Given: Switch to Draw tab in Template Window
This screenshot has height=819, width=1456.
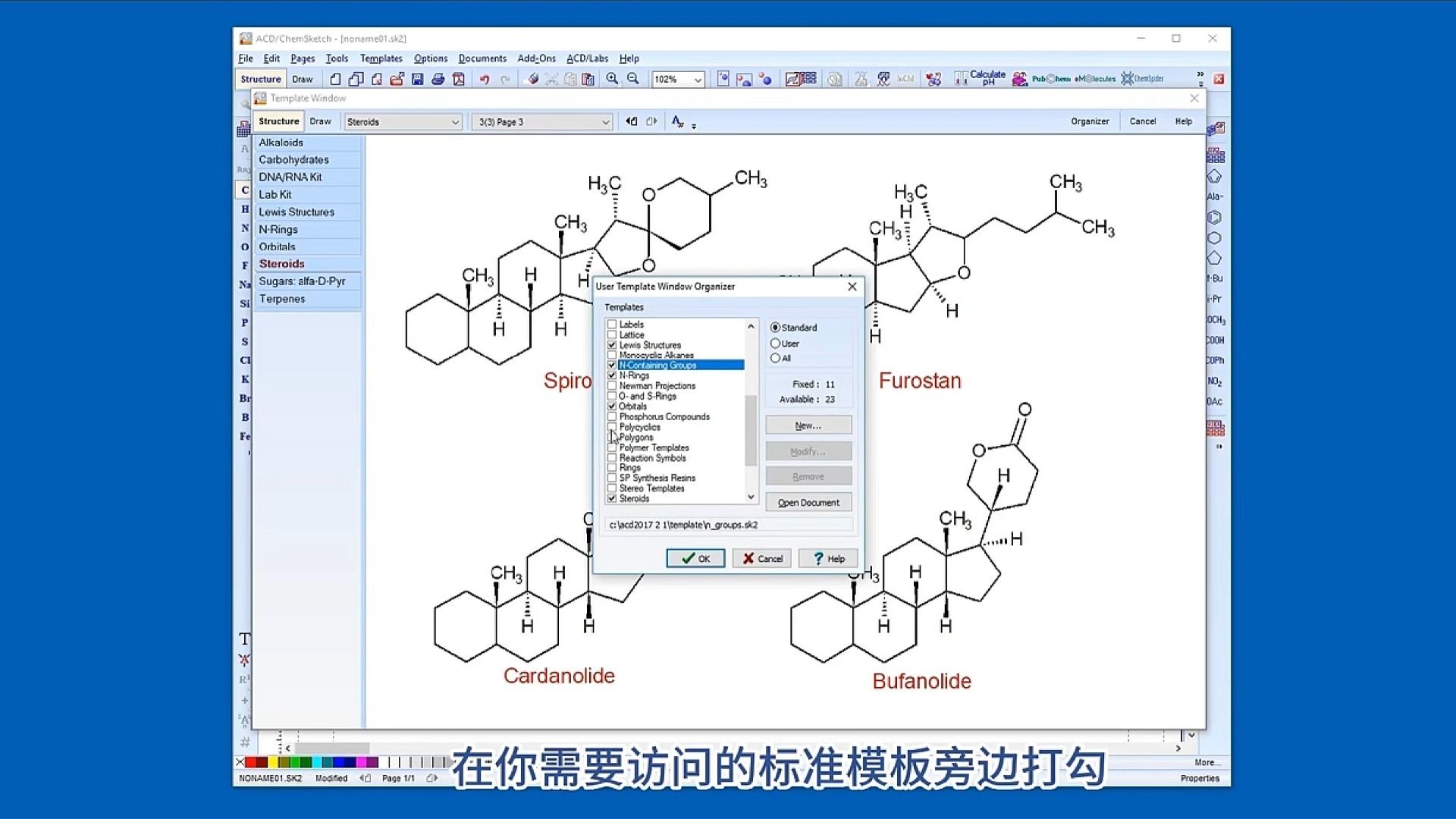Looking at the screenshot, I should pyautogui.click(x=320, y=121).
